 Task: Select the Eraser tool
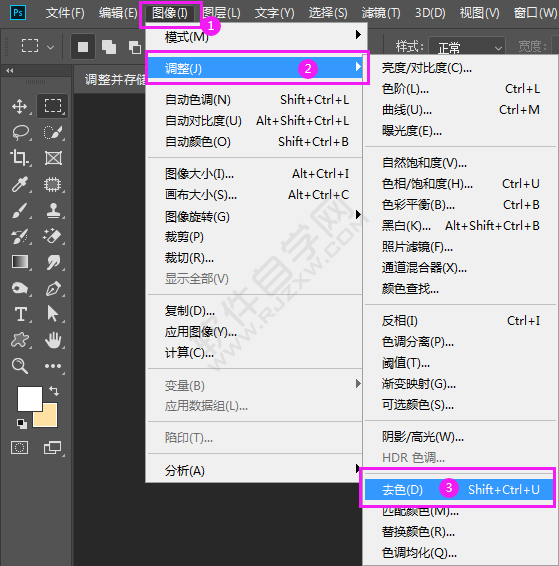click(53, 236)
